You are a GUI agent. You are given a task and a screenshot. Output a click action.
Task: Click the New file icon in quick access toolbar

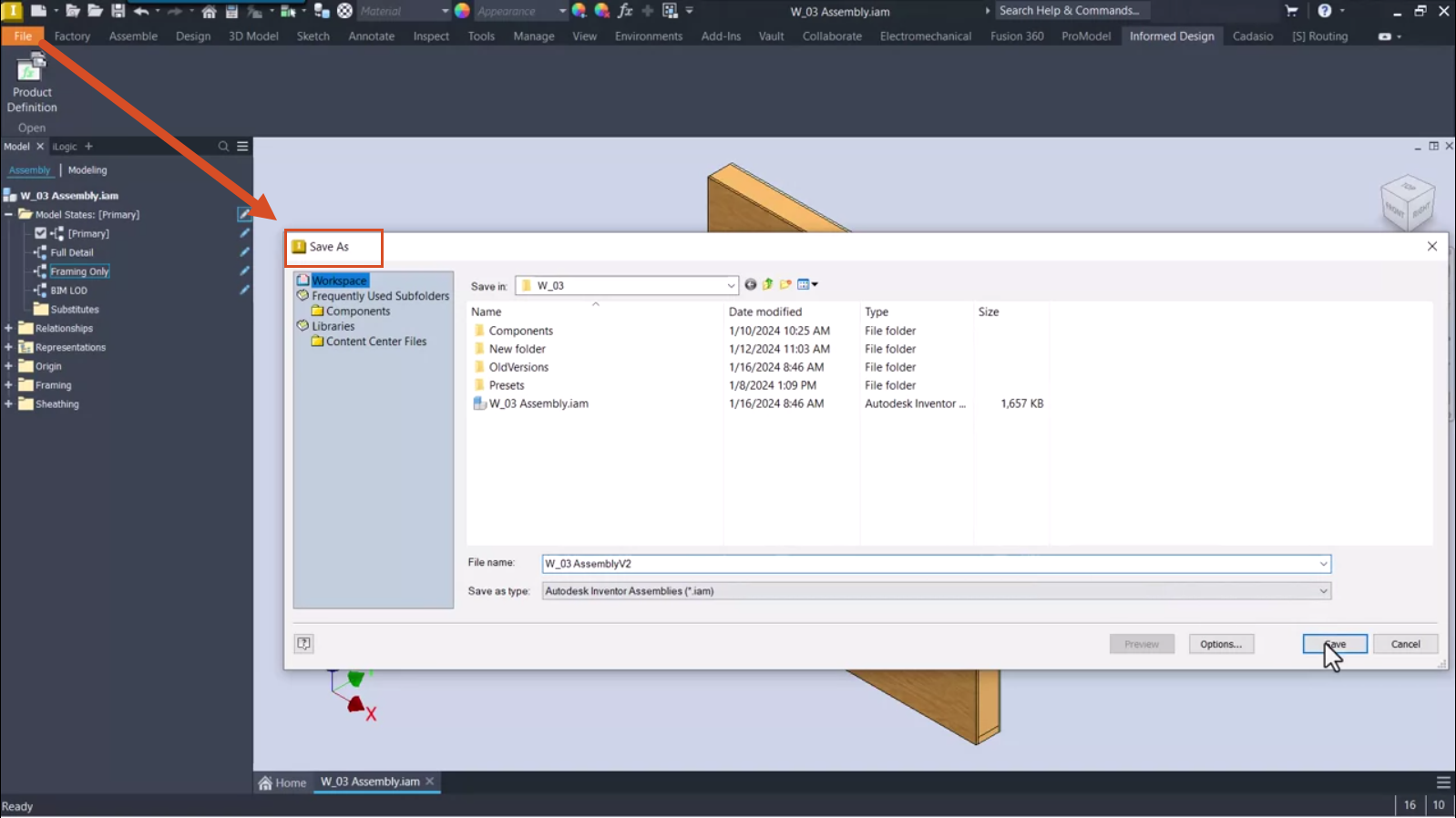click(x=38, y=11)
